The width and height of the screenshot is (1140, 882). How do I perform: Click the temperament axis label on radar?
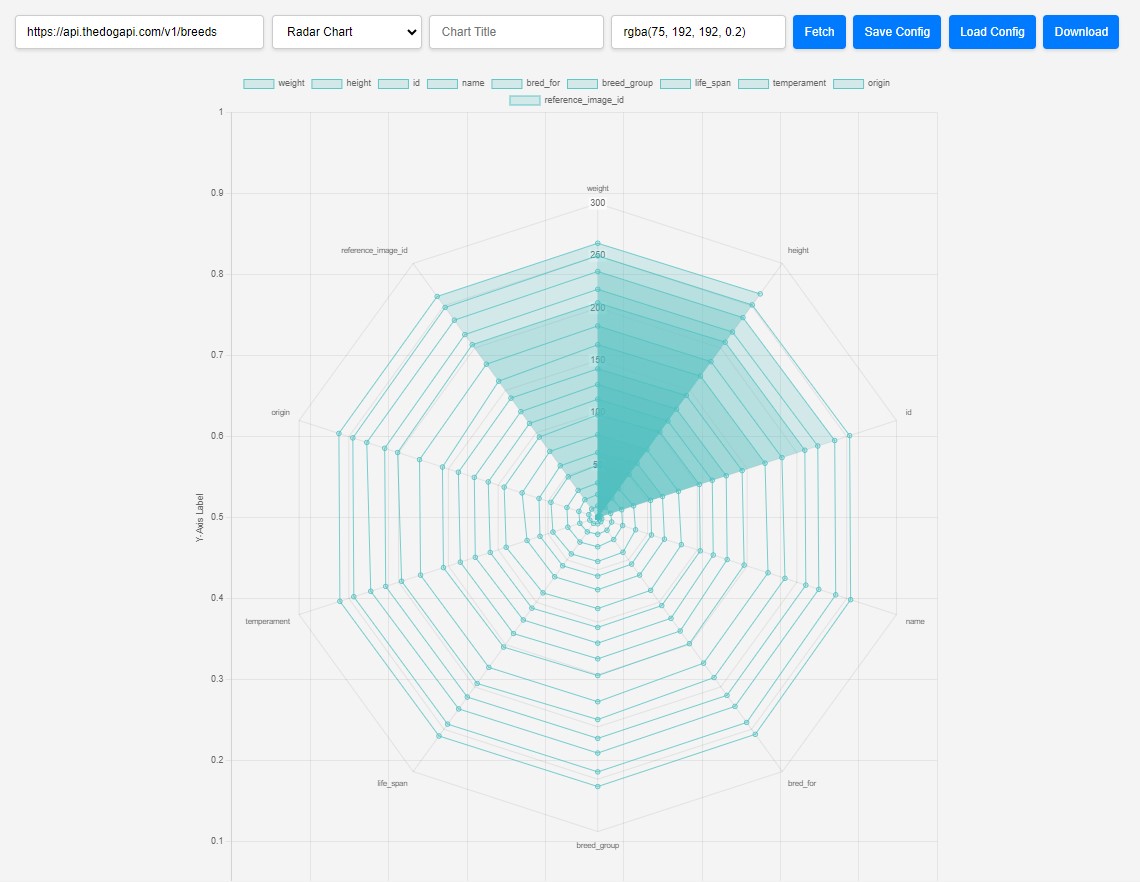(x=268, y=622)
